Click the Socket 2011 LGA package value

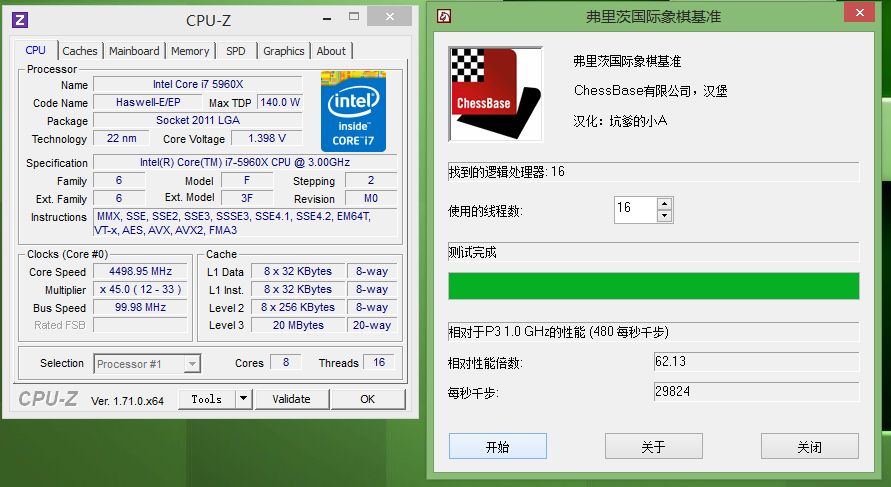[x=198, y=120]
